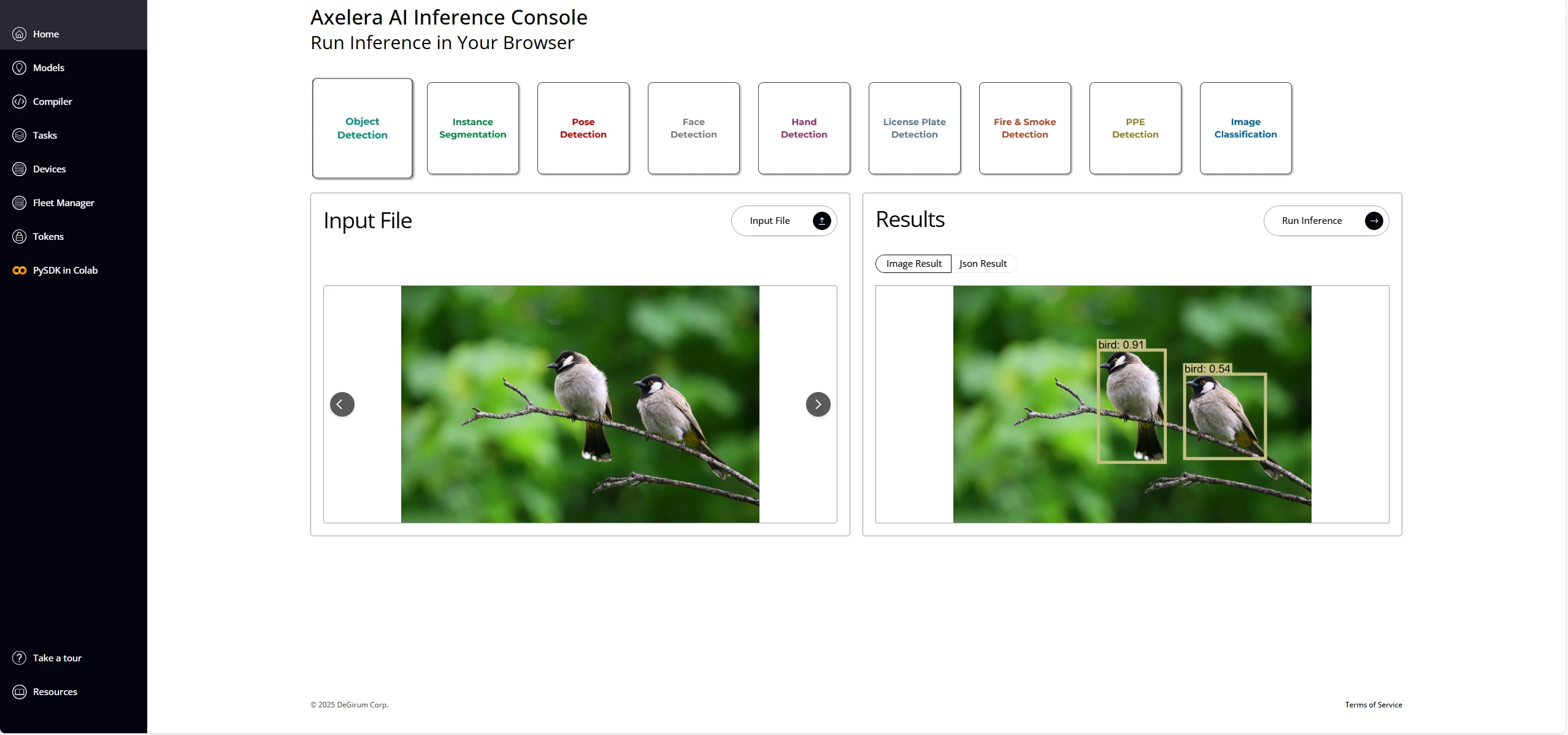The image size is (1568, 735).
Task: Open the Fleet Manager icon
Action: pos(20,202)
